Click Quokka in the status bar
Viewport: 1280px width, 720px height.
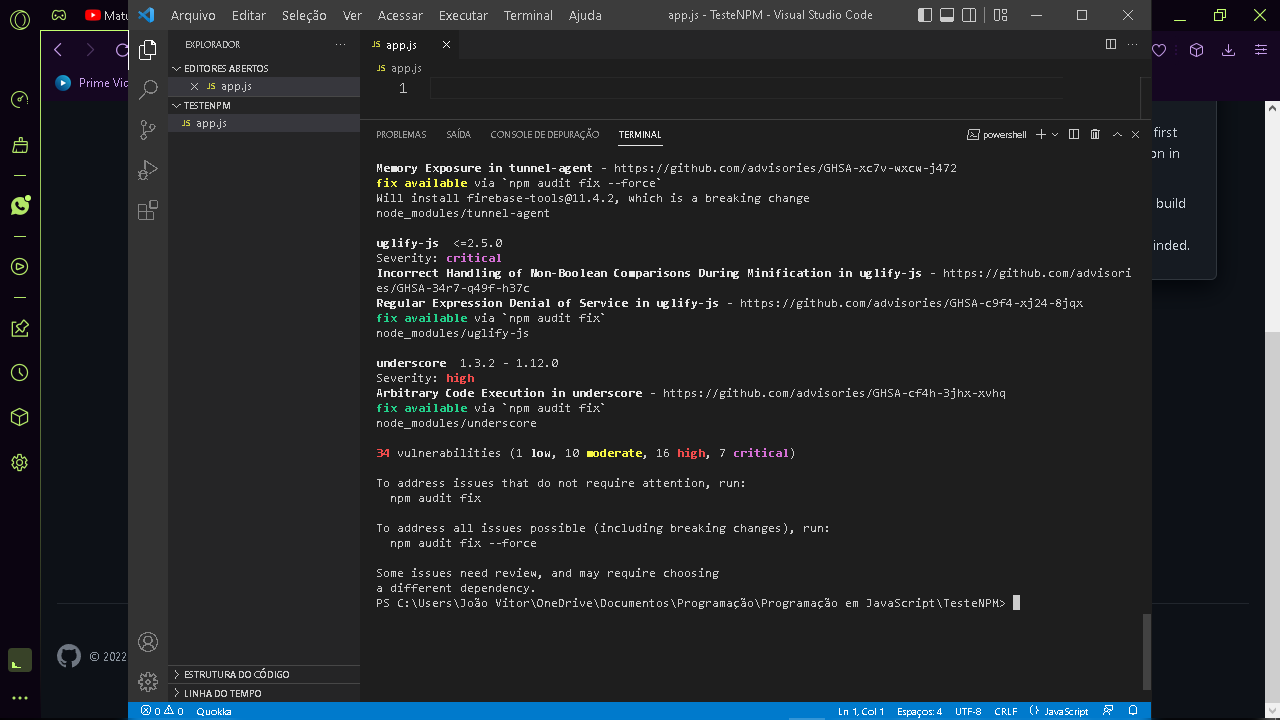coord(214,711)
